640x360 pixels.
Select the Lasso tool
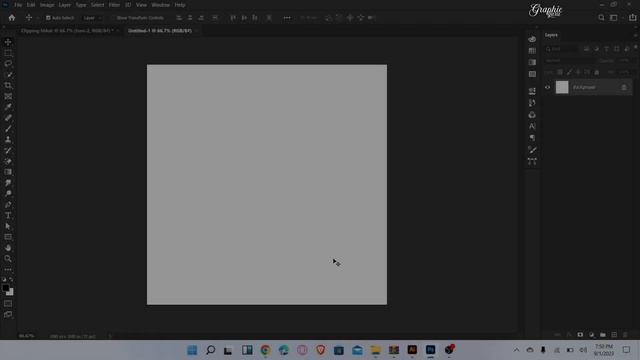click(8, 64)
